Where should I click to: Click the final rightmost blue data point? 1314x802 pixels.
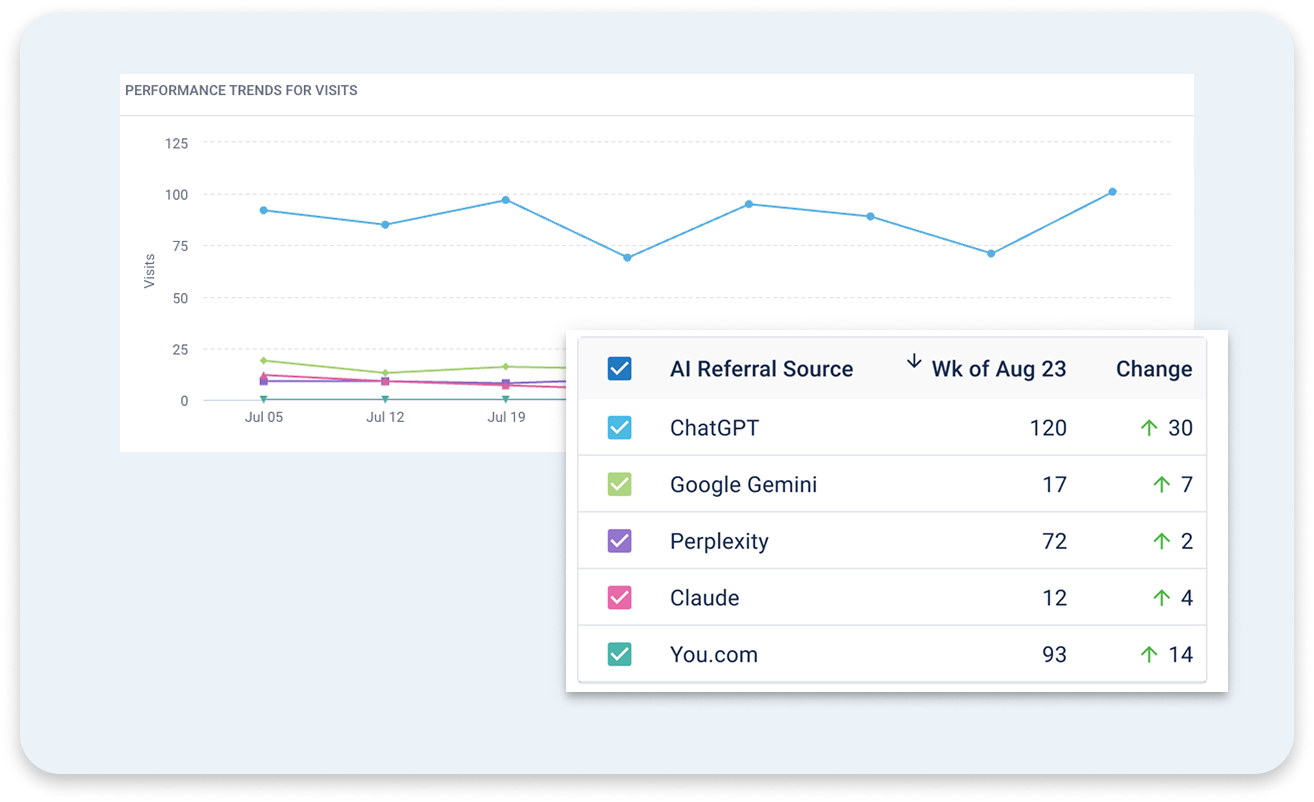point(1112,192)
